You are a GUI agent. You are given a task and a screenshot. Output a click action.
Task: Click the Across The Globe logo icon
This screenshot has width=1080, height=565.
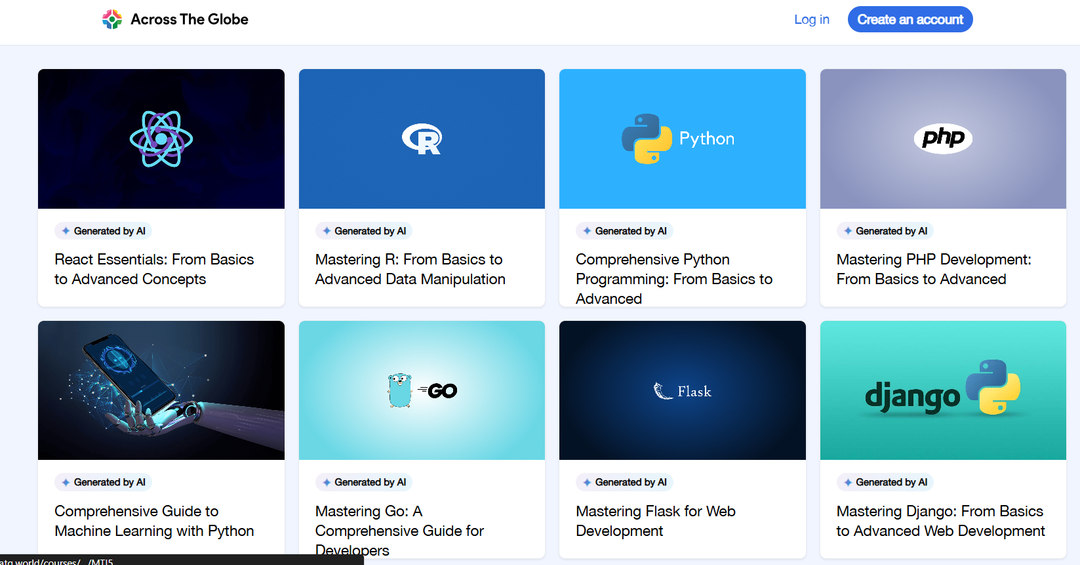[112, 19]
